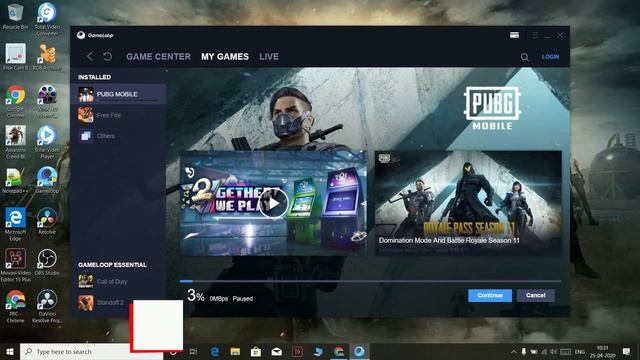Click the Call of Duty label
This screenshot has width=640, height=360.
coord(112,282)
